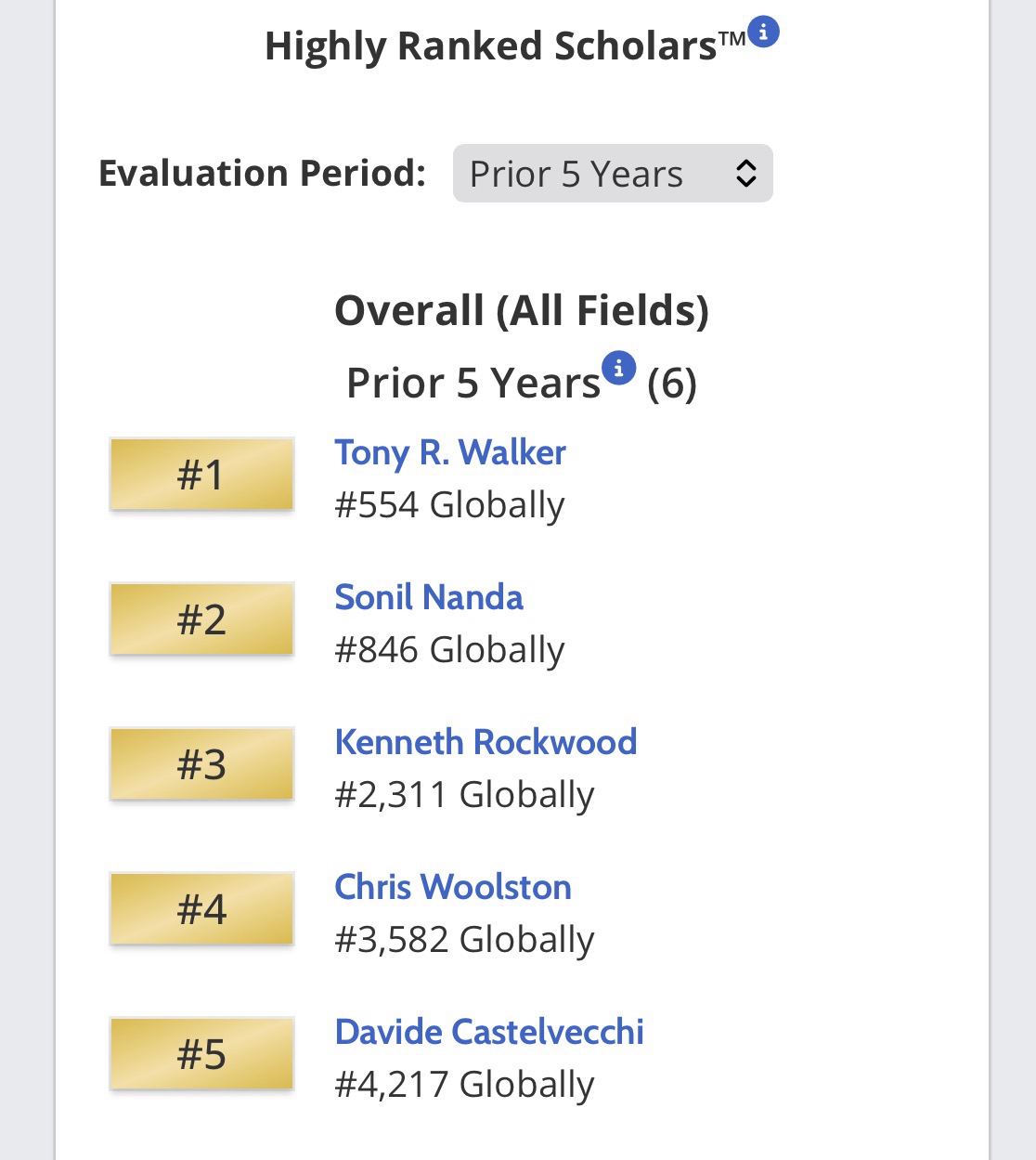Click the '#2,311 Globally' ranking text
The height and width of the screenshot is (1160, 1036).
click(464, 795)
